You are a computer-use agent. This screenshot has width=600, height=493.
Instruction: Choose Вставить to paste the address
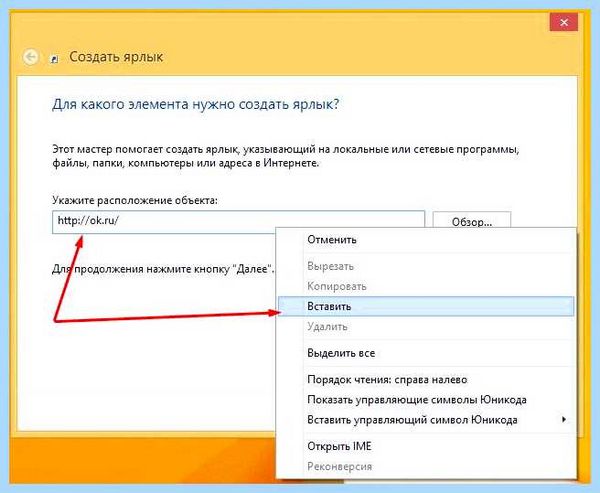click(x=426, y=306)
